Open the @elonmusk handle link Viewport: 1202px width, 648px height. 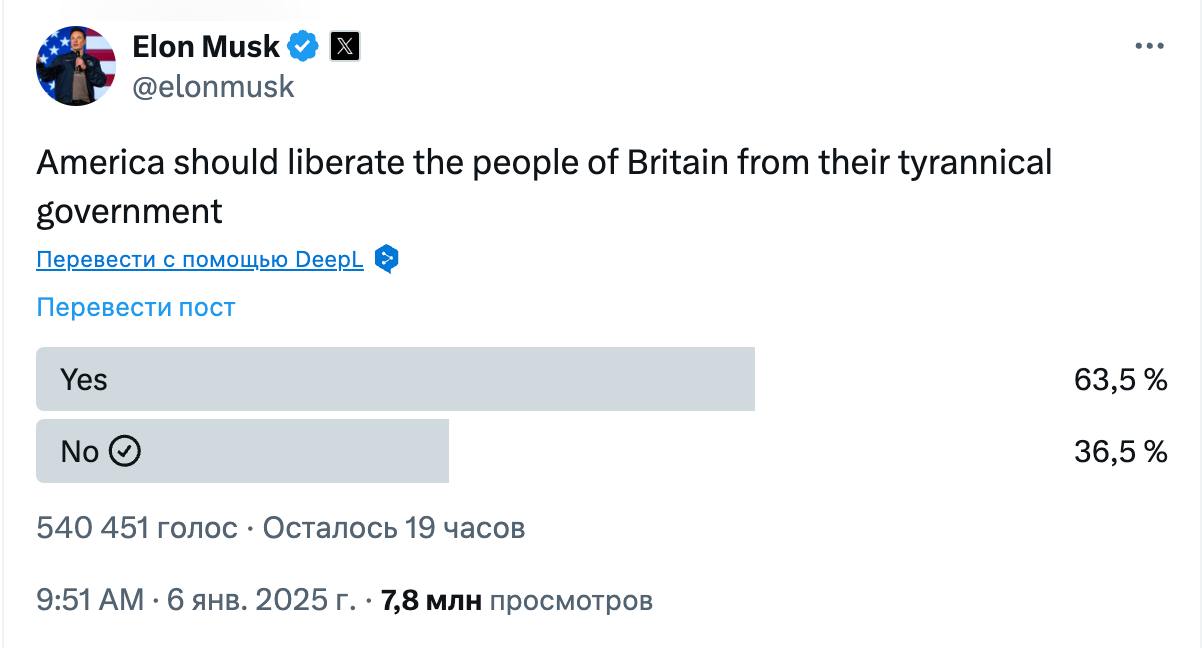pyautogui.click(x=213, y=87)
